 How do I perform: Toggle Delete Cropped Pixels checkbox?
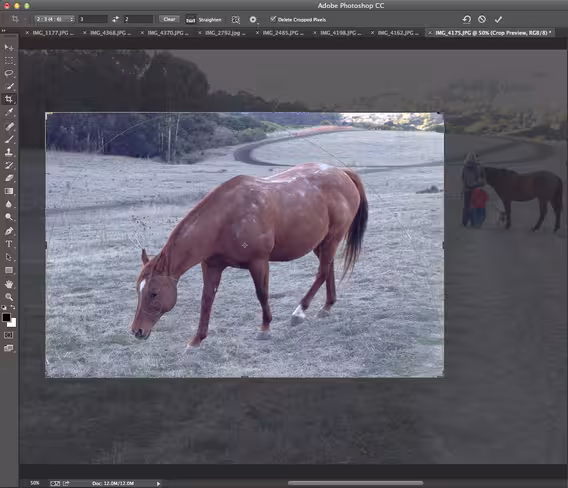273,19
